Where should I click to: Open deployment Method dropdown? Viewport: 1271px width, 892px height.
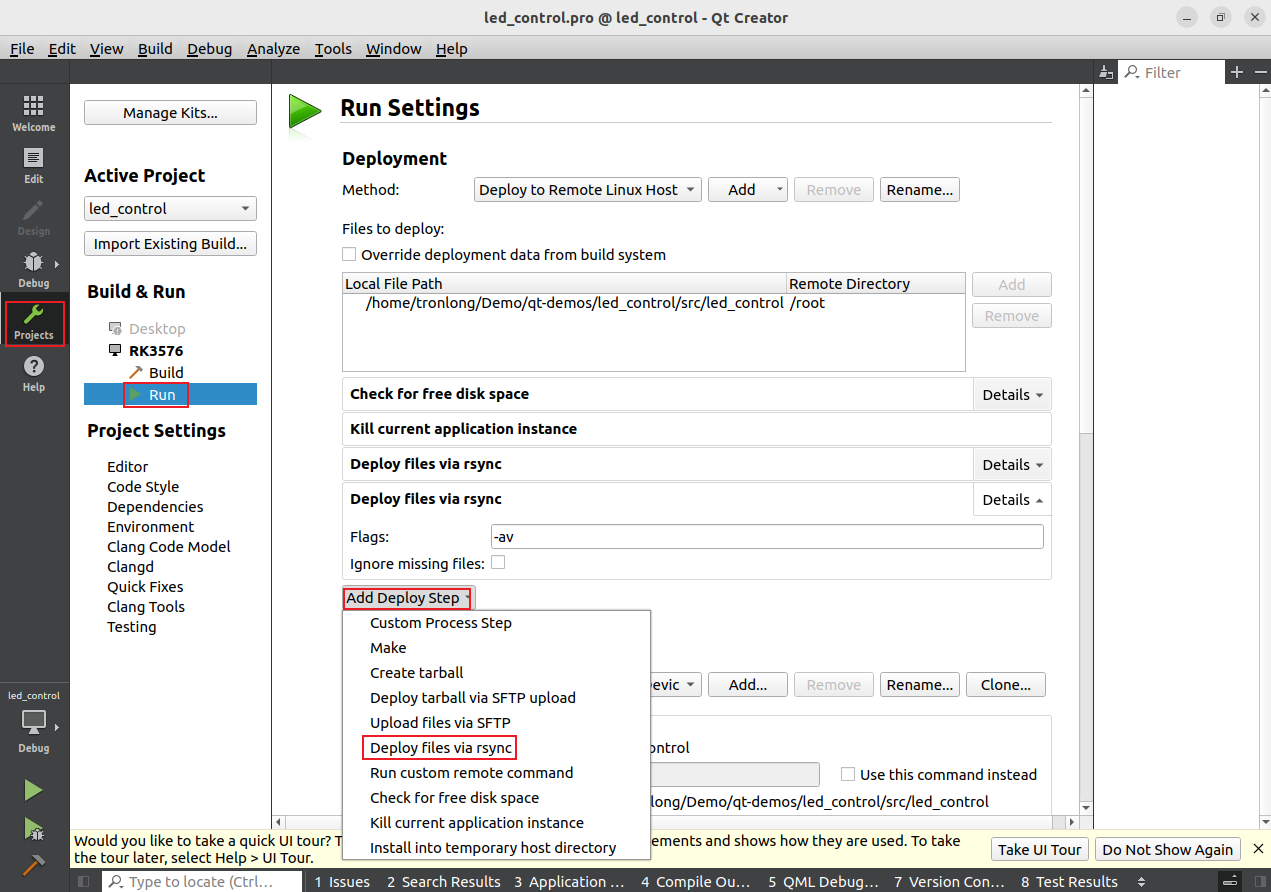pyautogui.click(x=587, y=190)
